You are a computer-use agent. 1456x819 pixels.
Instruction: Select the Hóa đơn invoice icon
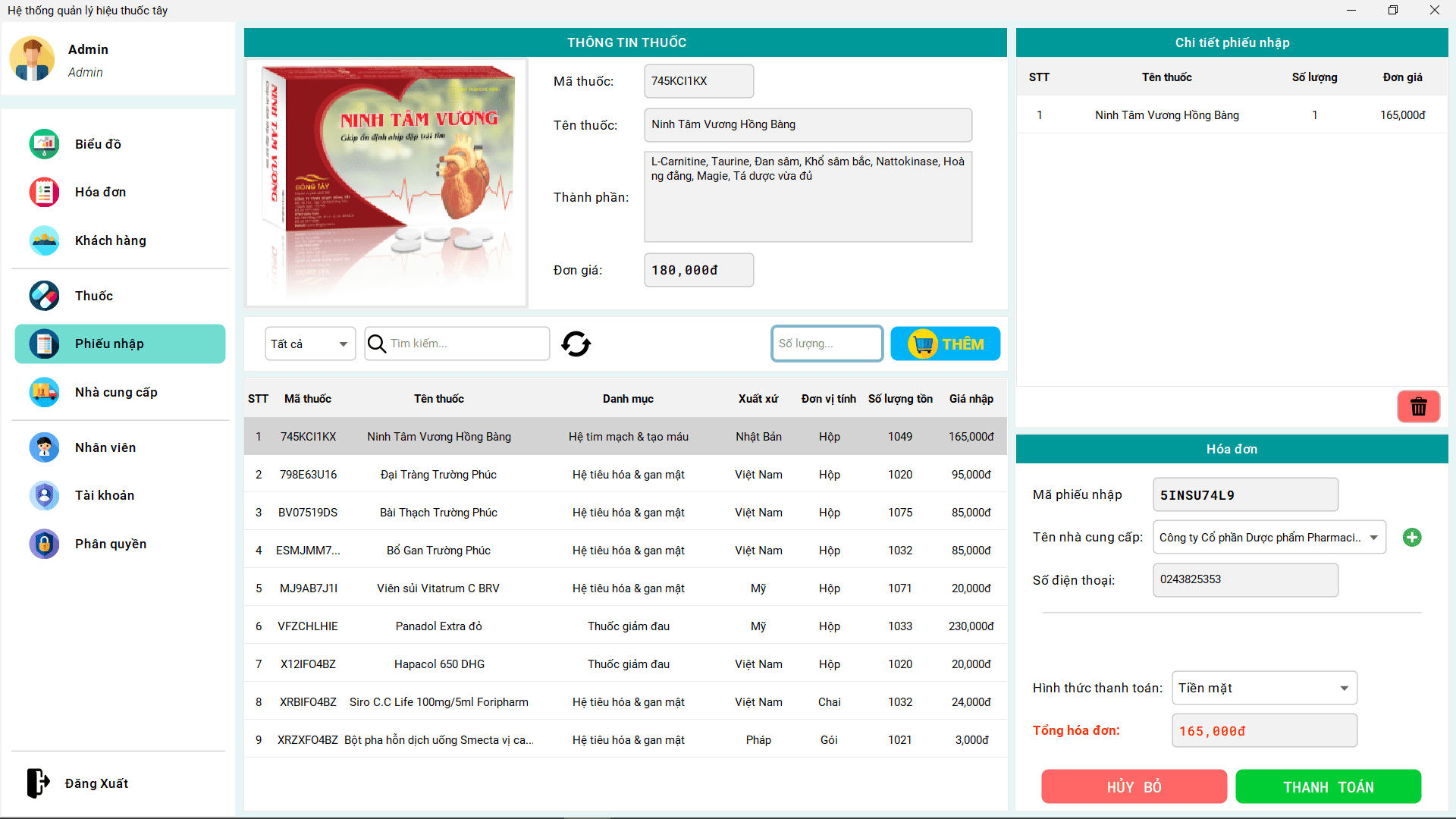coord(44,192)
